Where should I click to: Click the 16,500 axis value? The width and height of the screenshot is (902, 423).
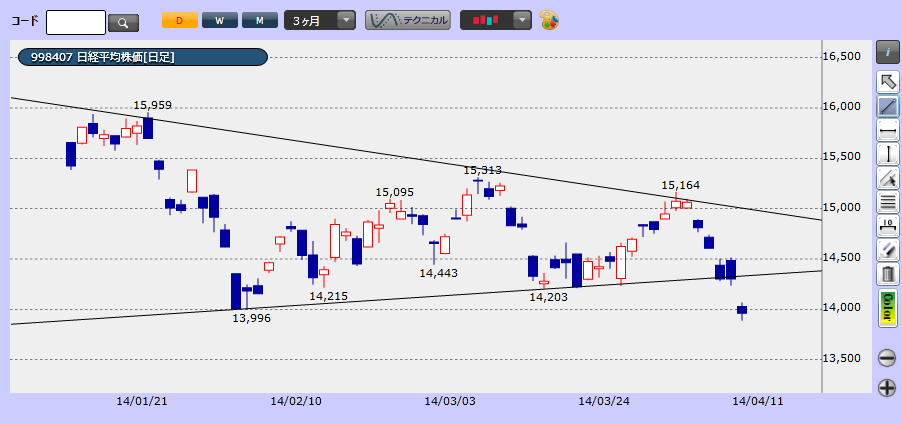point(842,56)
